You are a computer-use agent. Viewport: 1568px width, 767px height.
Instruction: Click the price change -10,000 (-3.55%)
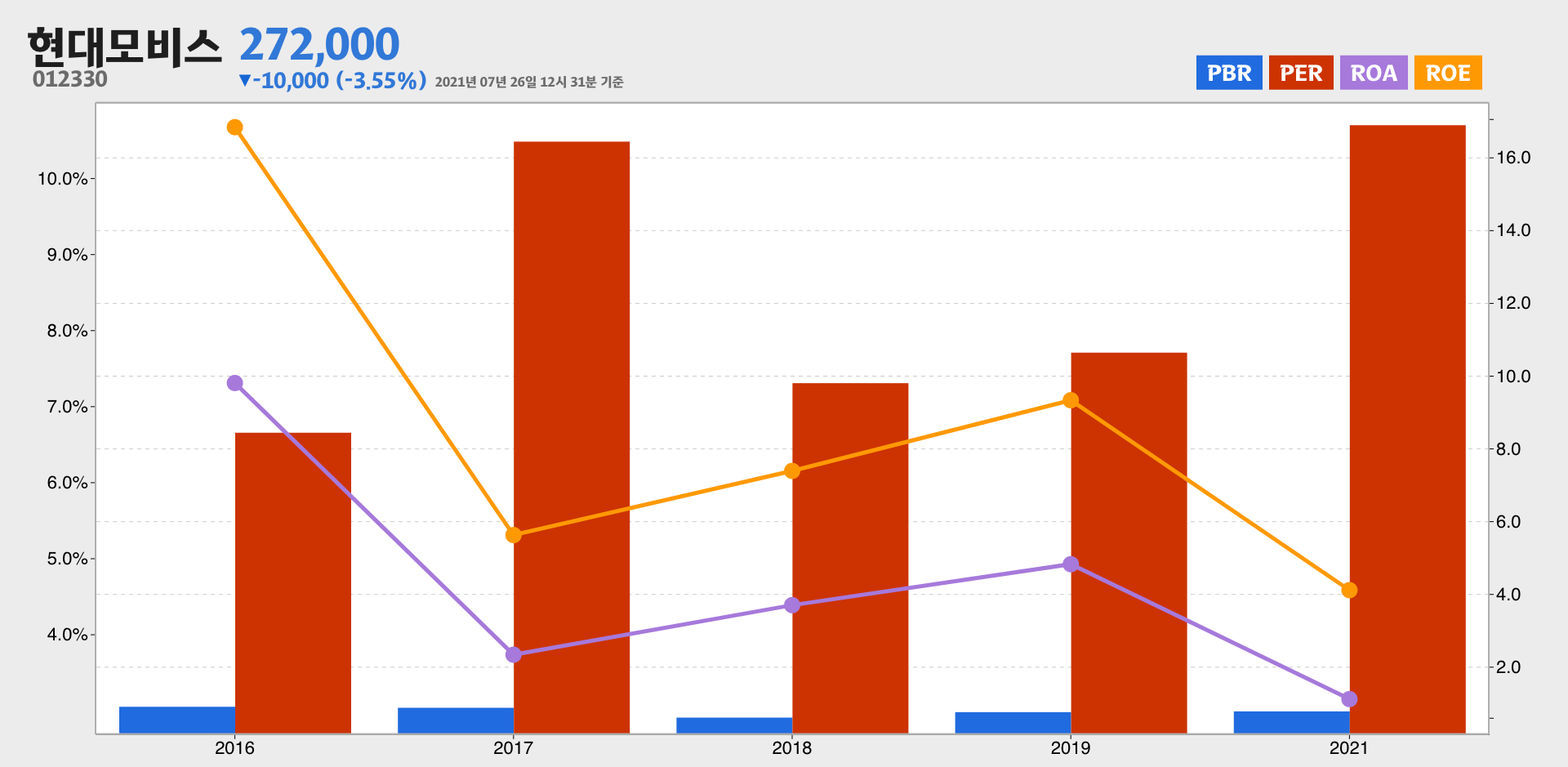point(332,81)
